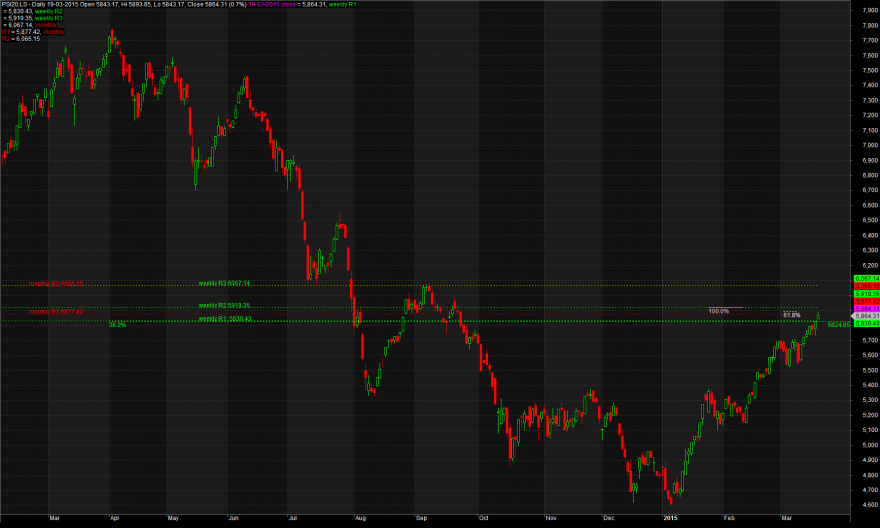Click the red 5,877.42 price tag
The height and width of the screenshot is (528, 880).
[x=867, y=301]
